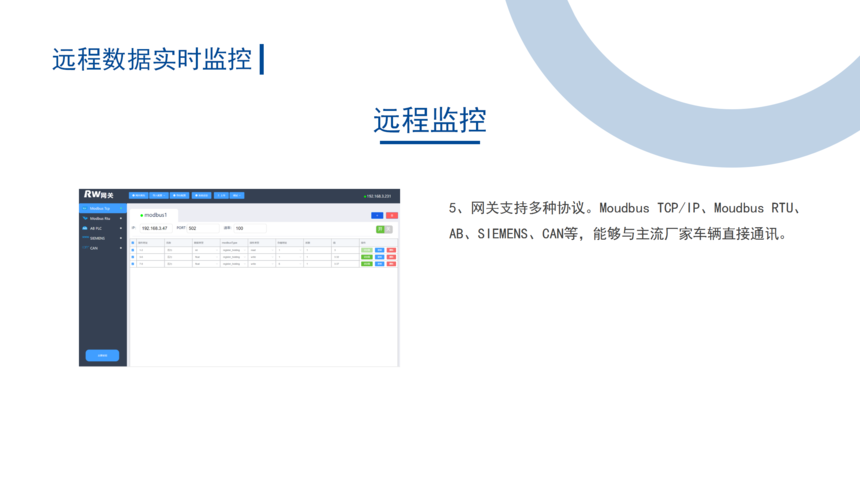Open the modbusType dropdown in first row
This screenshot has height=484, width=860.
pos(233,249)
